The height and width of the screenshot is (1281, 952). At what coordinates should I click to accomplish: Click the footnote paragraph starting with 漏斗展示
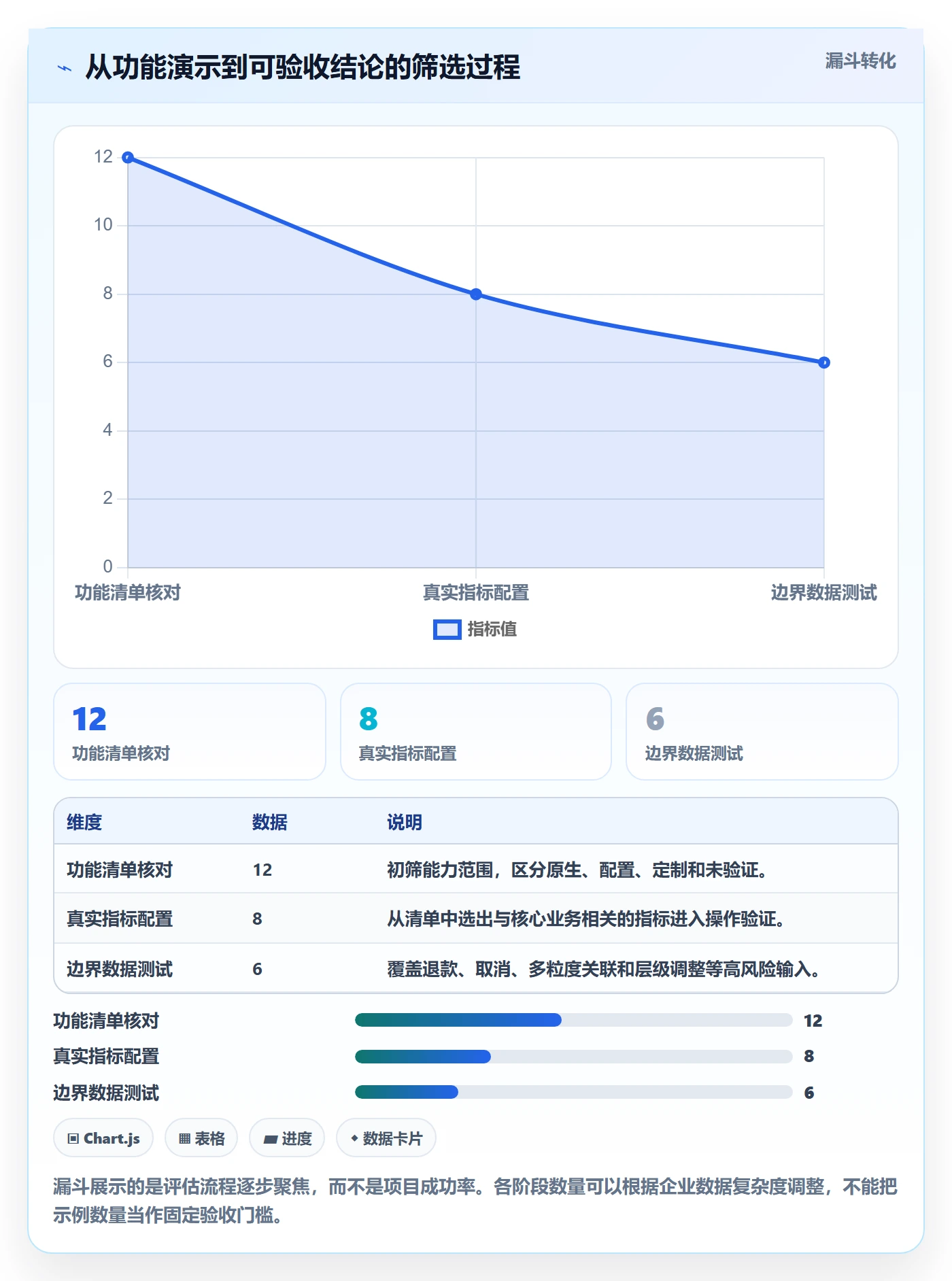[x=475, y=1201]
